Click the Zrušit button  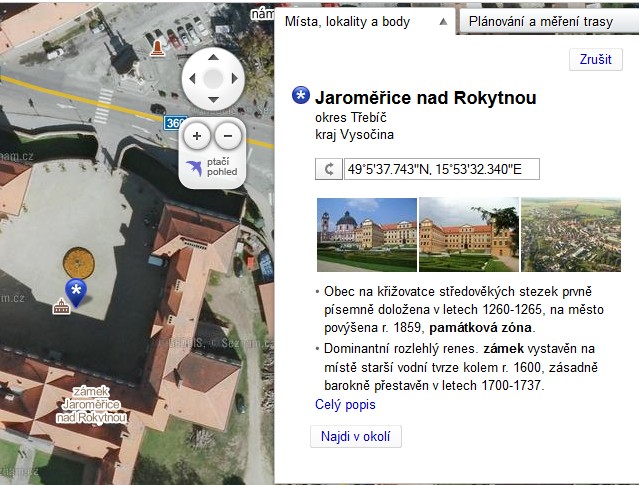596,60
